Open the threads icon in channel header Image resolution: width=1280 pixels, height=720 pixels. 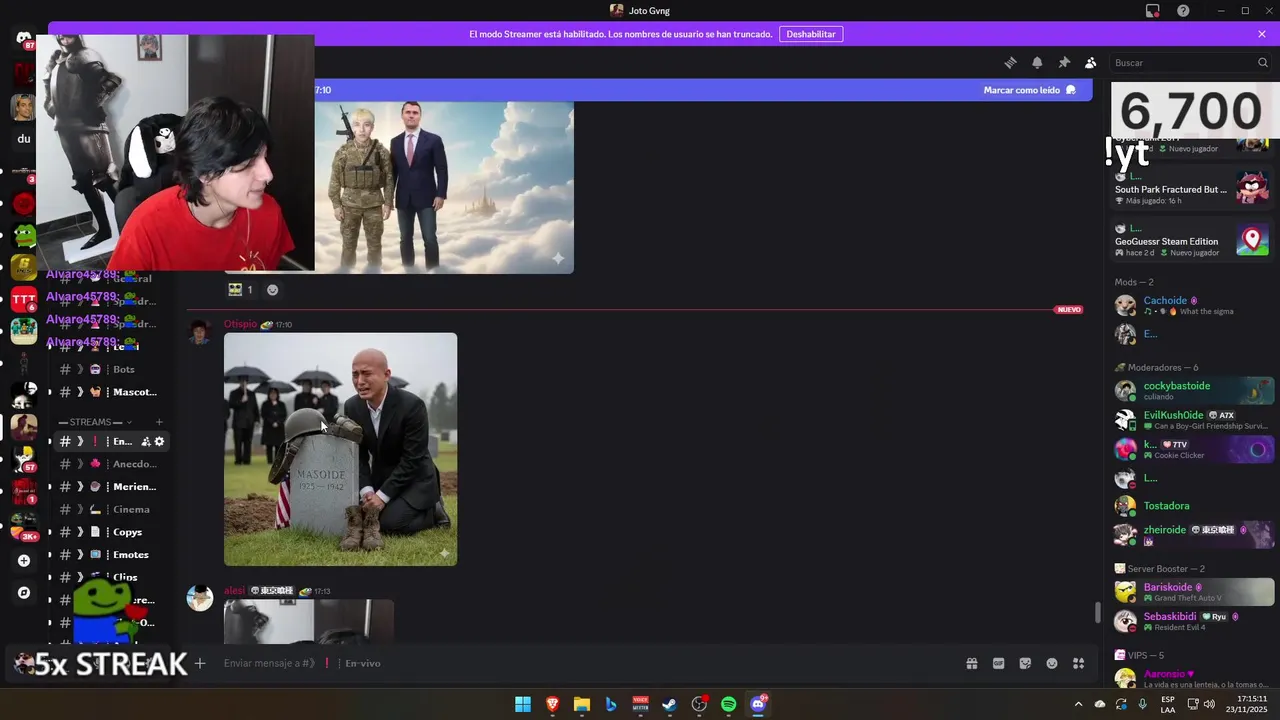pyautogui.click(x=1010, y=62)
